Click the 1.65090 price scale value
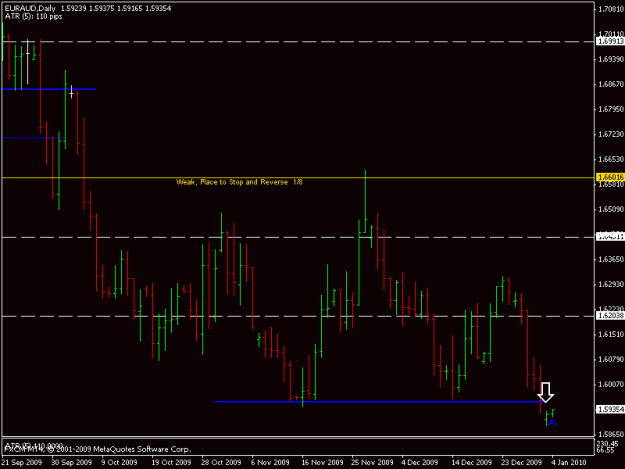This screenshot has height=469, width=625. [x=611, y=209]
